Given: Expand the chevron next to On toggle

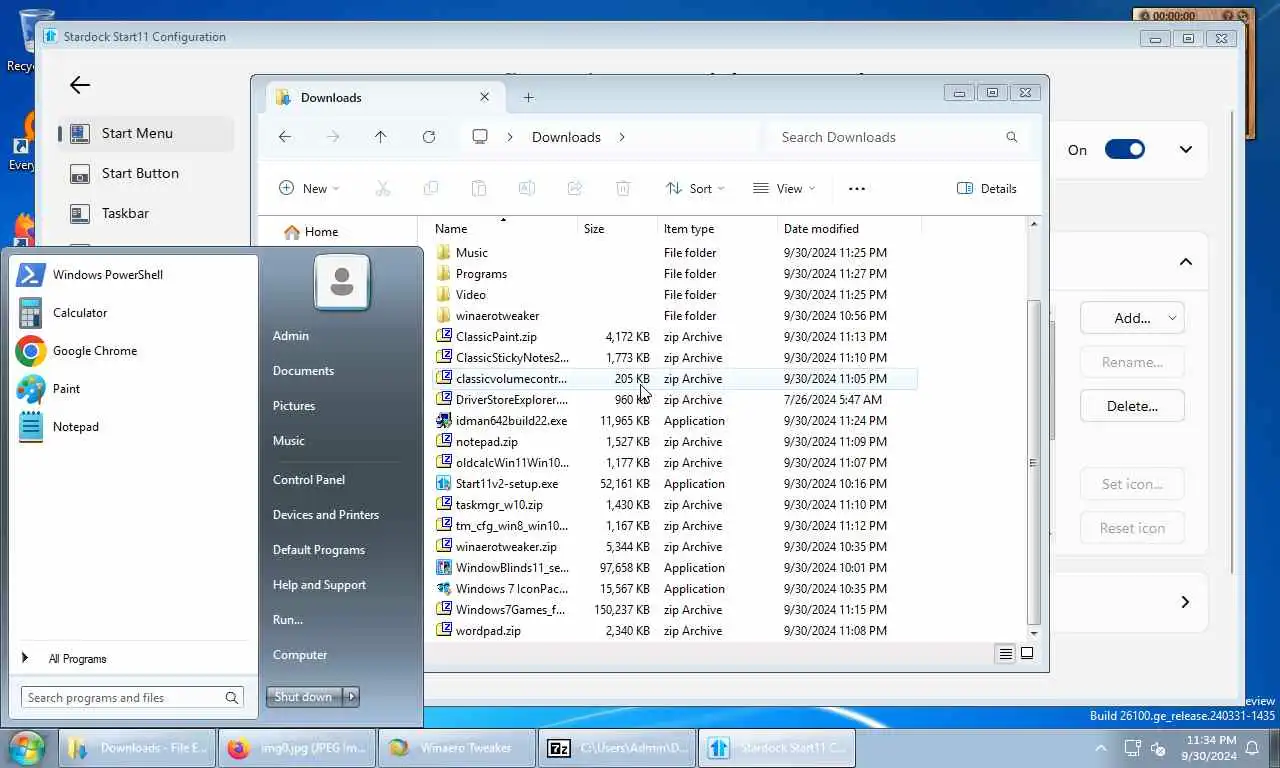Looking at the screenshot, I should tap(1186, 150).
